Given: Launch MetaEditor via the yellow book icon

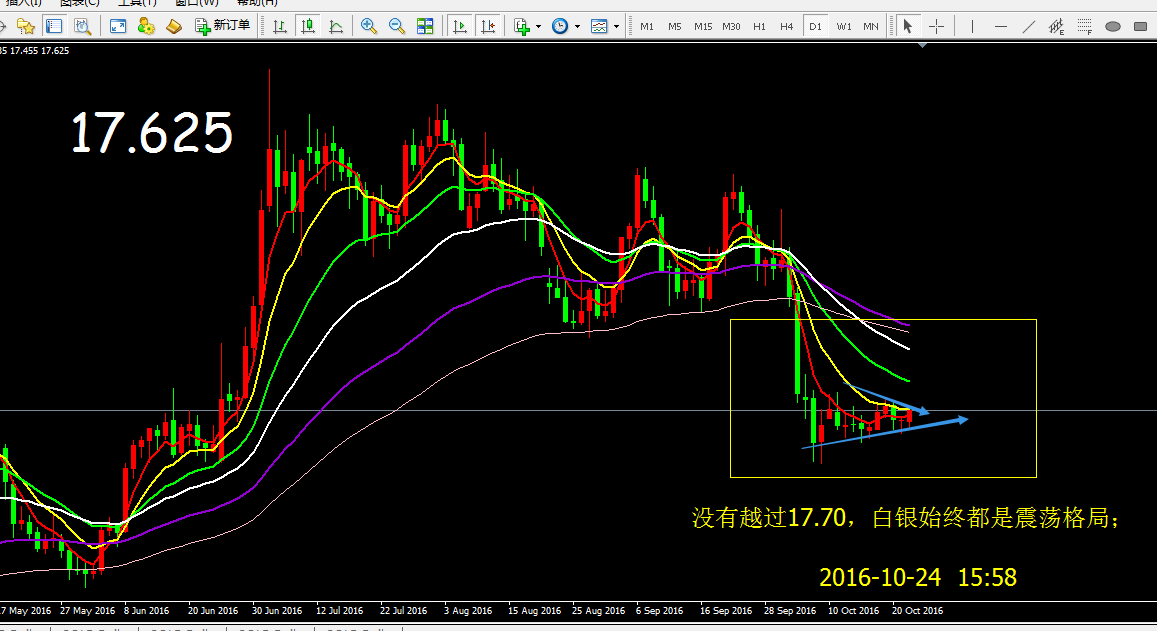Looking at the screenshot, I should [x=173, y=27].
